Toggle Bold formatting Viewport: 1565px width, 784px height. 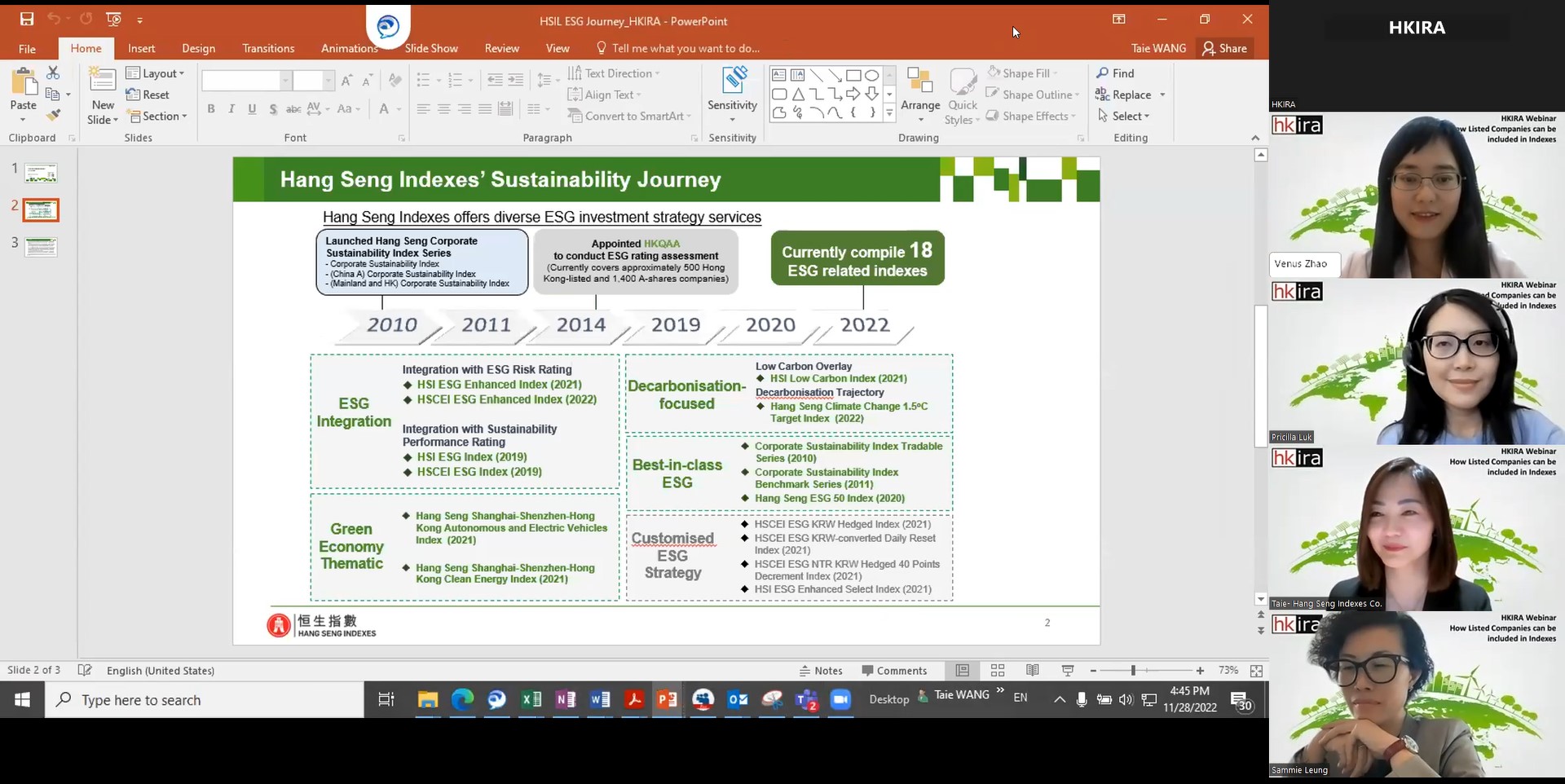pos(211,109)
